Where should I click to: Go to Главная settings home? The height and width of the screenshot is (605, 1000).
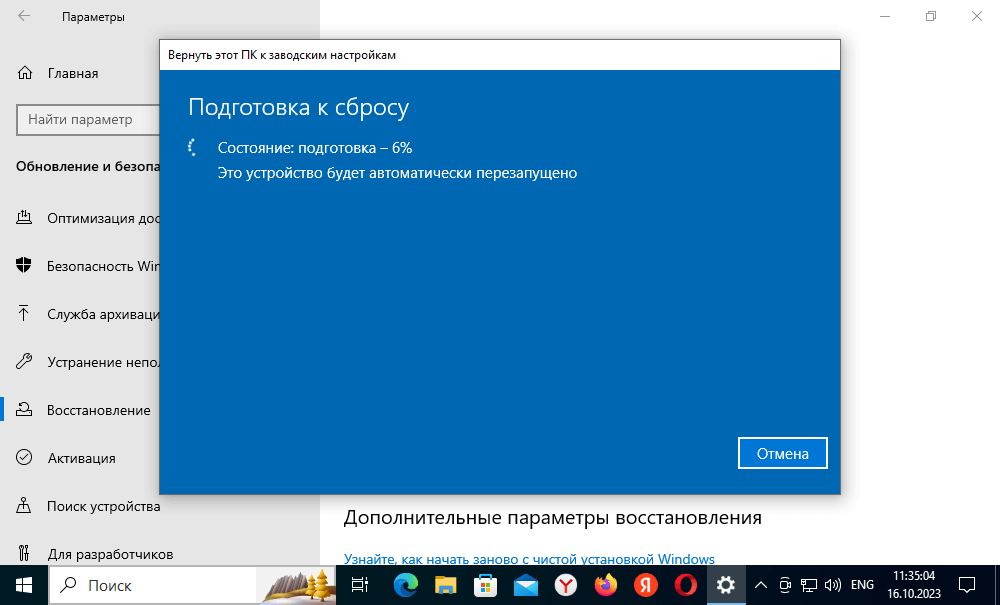pos(72,73)
